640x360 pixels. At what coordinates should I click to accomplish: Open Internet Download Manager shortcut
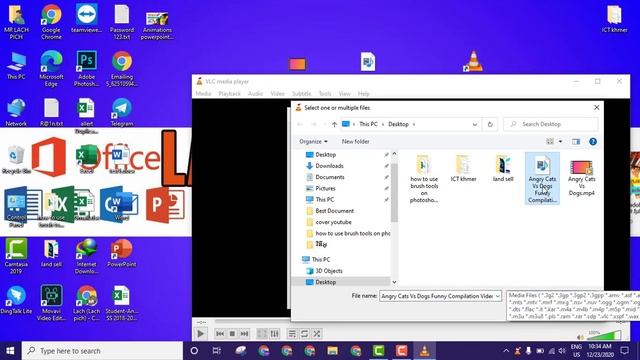[87, 256]
